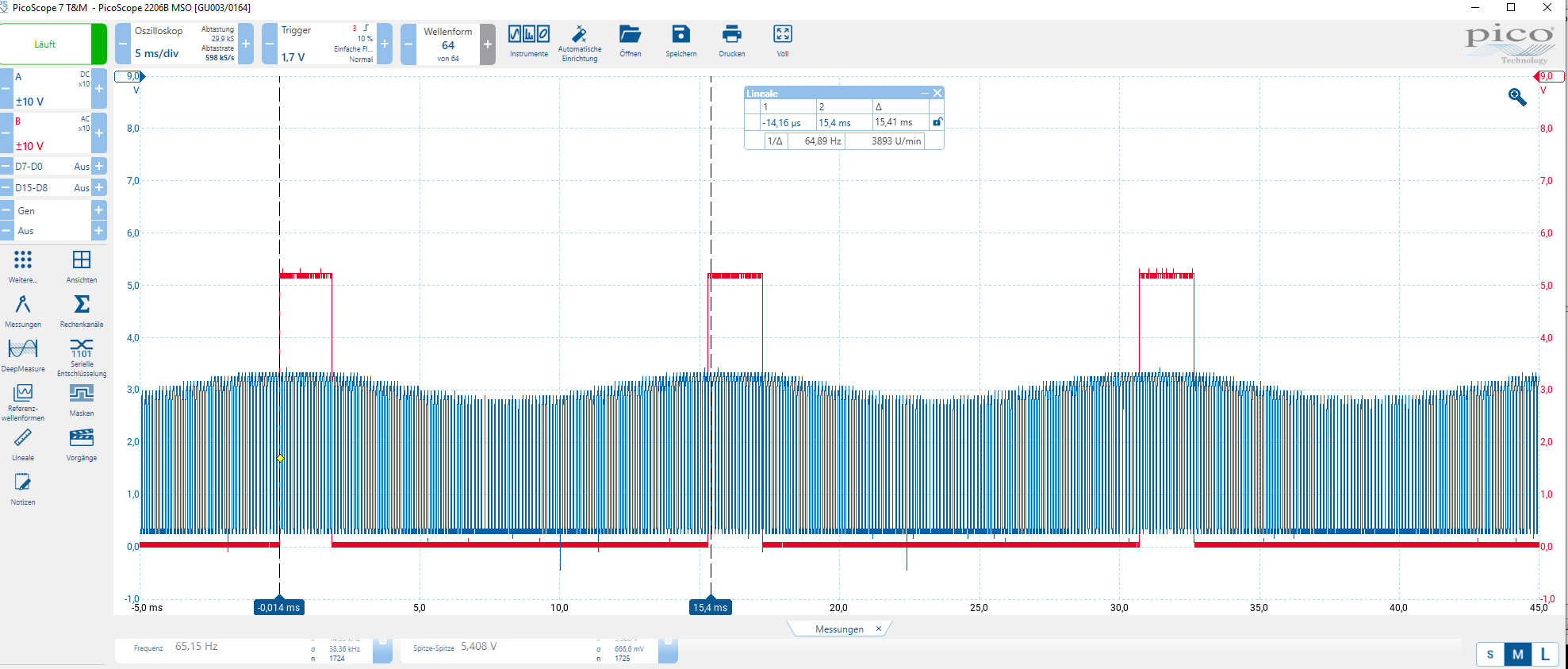
Task: Open D15-D8 digital channel settings
Action: point(52,187)
